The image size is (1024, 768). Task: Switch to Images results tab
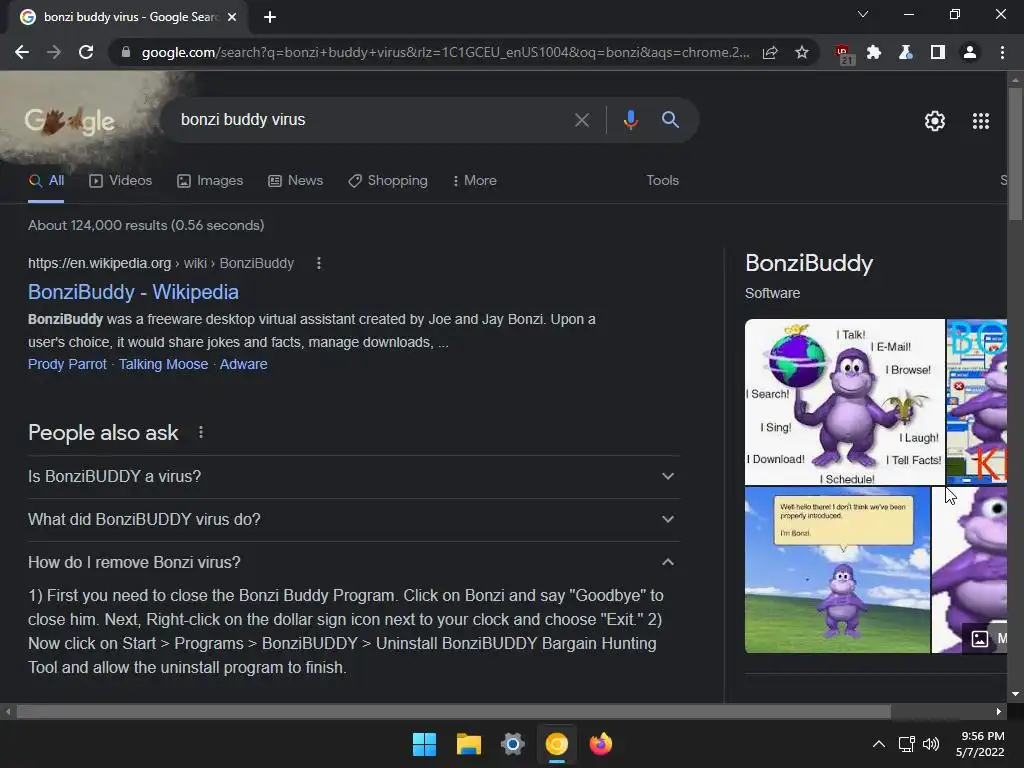pos(210,181)
